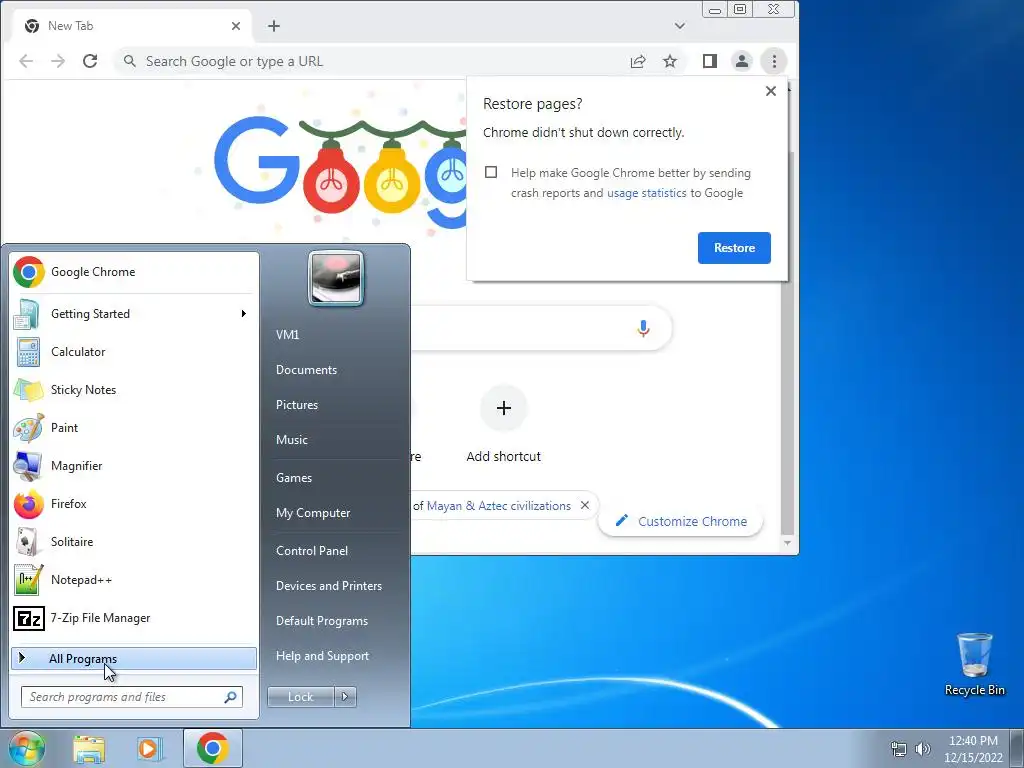Open My Computer from Start menu
The height and width of the screenshot is (768, 1024).
tap(313, 513)
